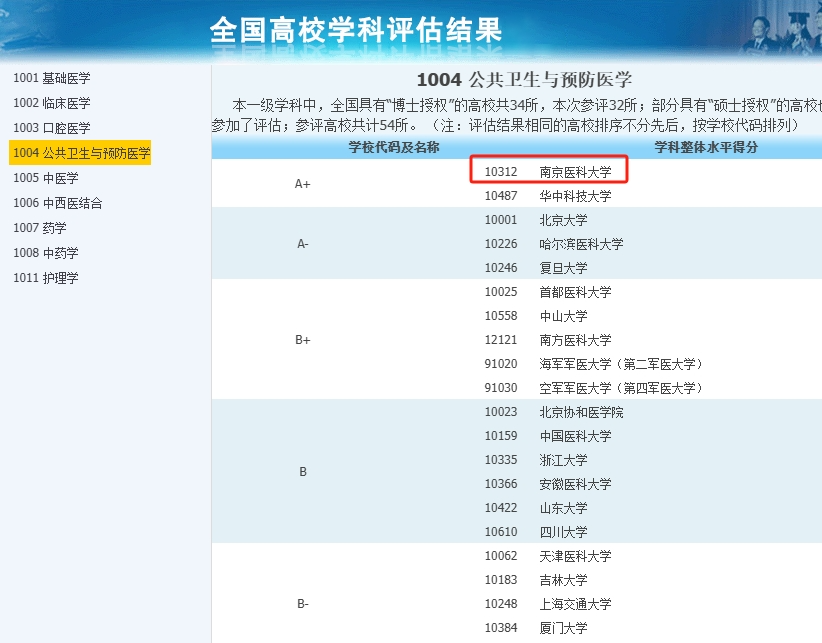Choose 1008 中药学 in the sidebar
Image resolution: width=822 pixels, height=643 pixels.
click(46, 253)
